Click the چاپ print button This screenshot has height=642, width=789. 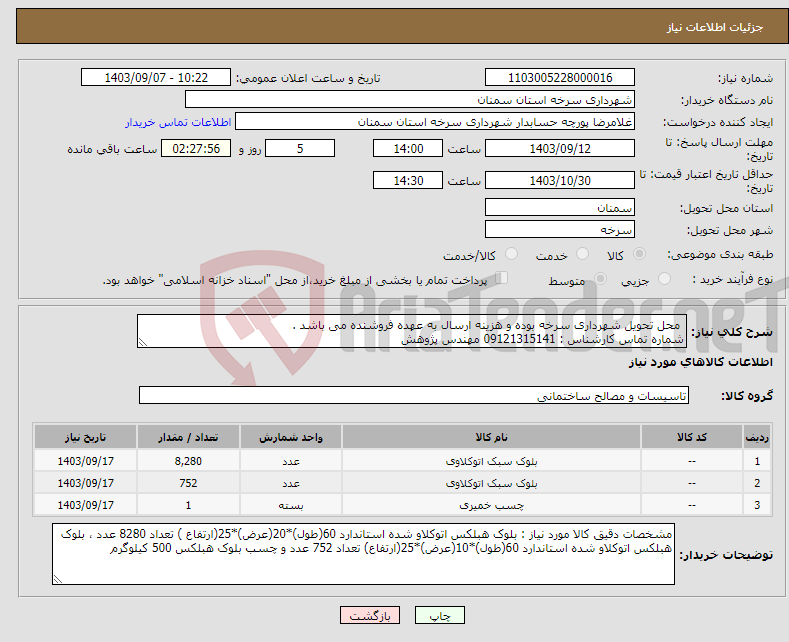(439, 615)
